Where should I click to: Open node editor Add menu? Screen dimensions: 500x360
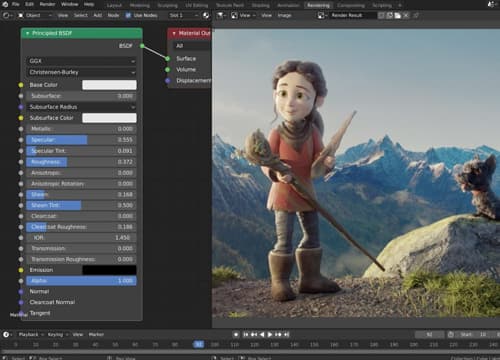coord(98,15)
